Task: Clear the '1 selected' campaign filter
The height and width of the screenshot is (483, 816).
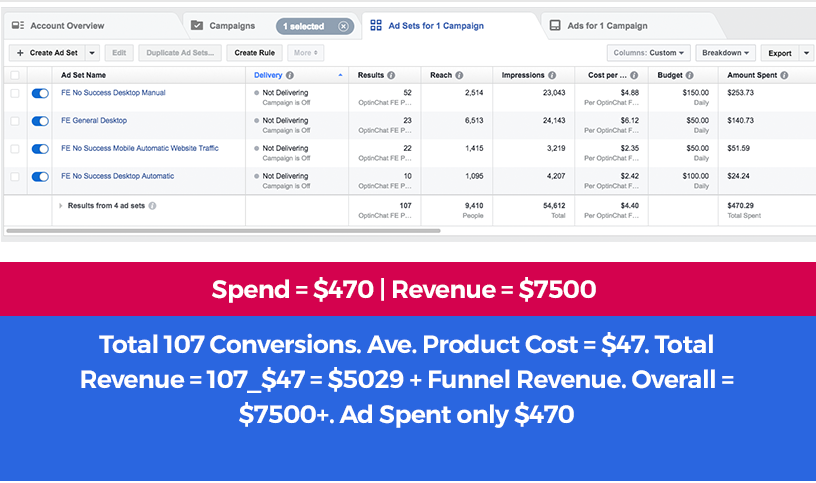Action: 344,26
